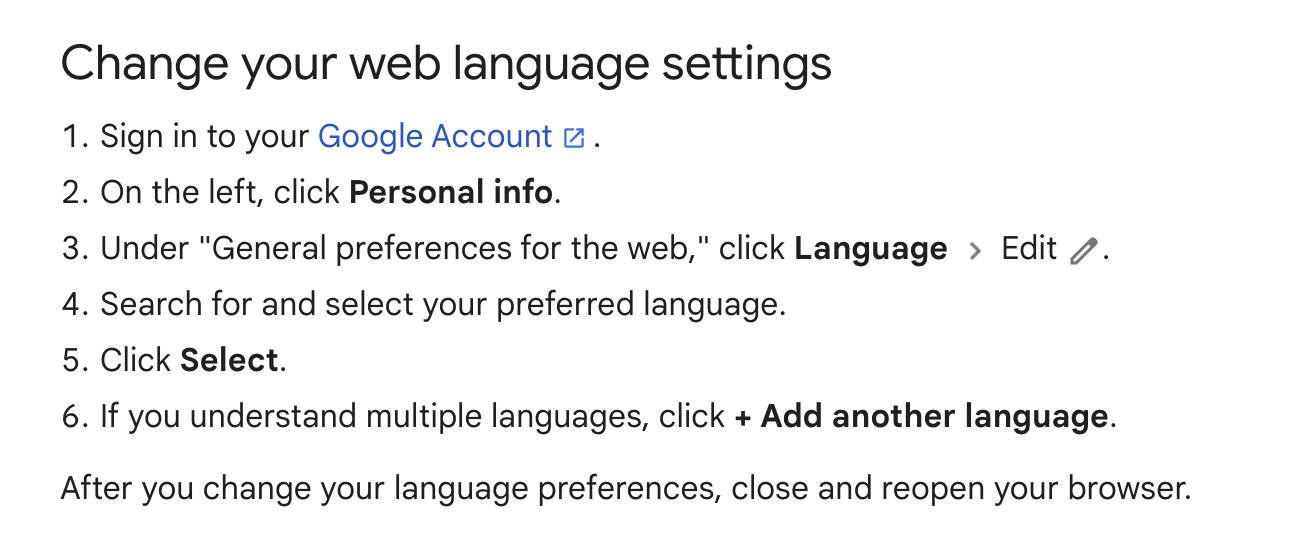Screen dimensions: 1298x550
Task: Click the pencil Edit icon
Action: [1083, 250]
